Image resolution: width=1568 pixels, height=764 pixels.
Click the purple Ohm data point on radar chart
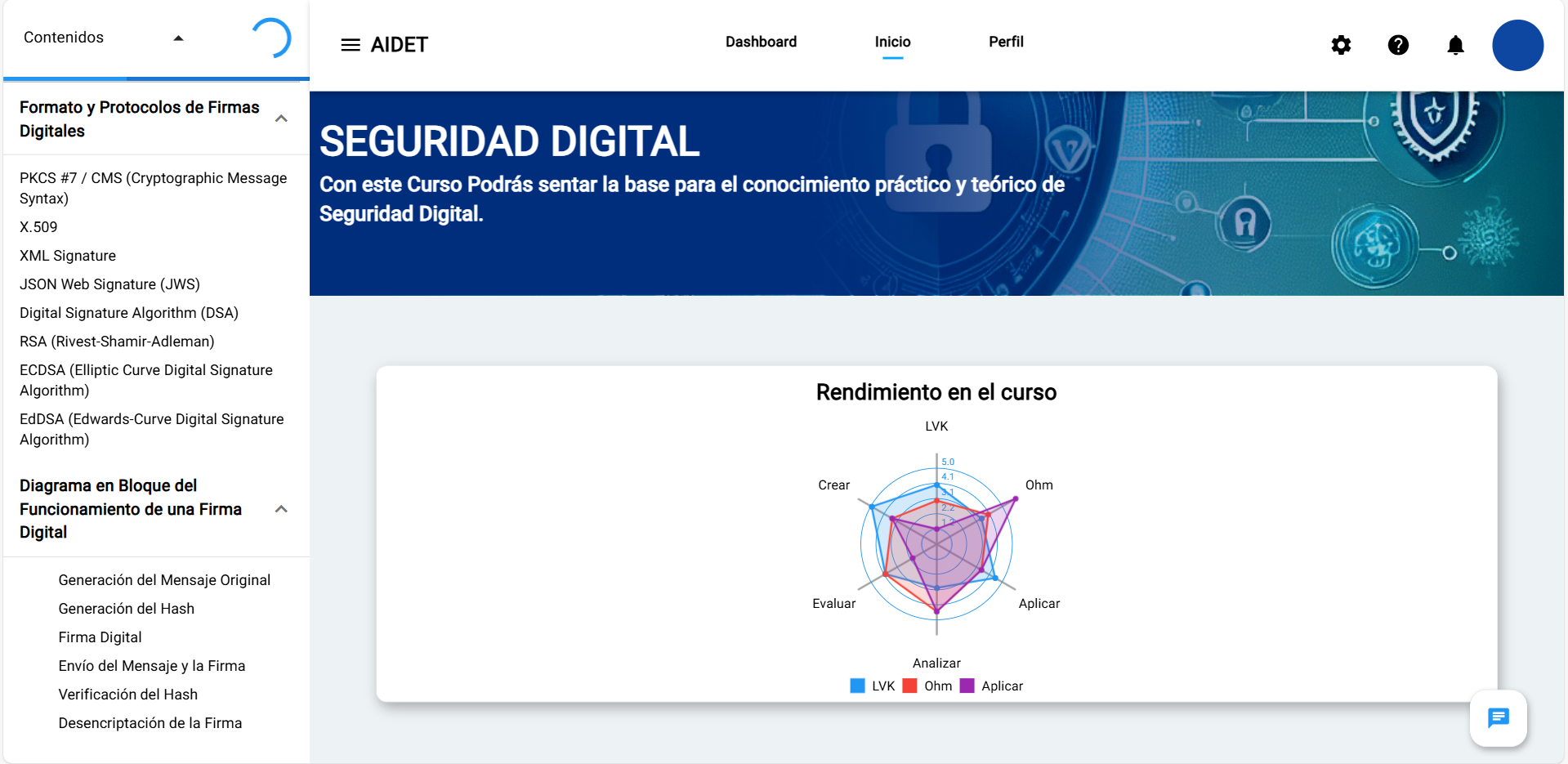tap(1016, 498)
